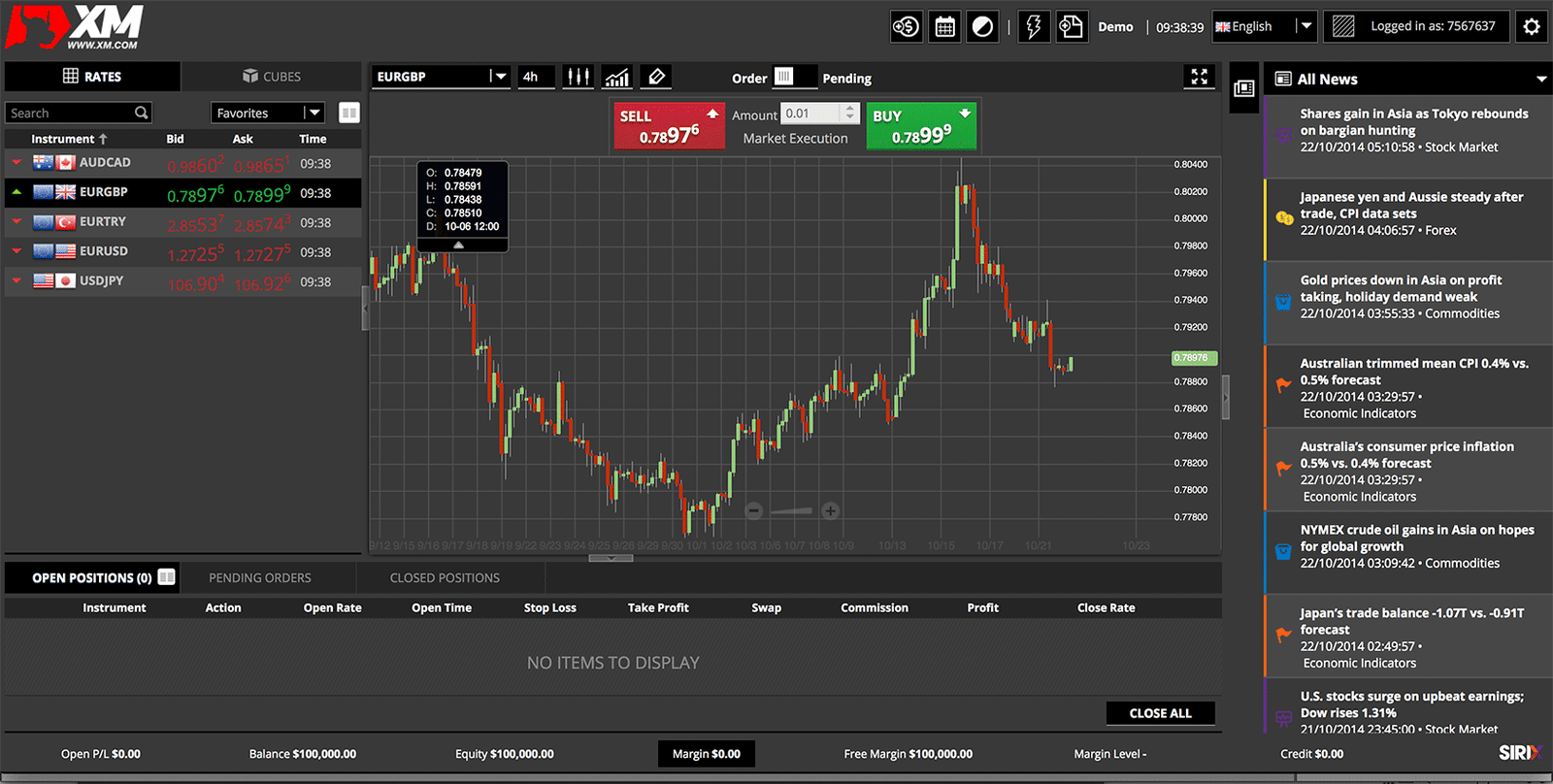Viewport: 1553px width, 784px height.
Task: Expand chart to fullscreen
Action: point(1200,77)
